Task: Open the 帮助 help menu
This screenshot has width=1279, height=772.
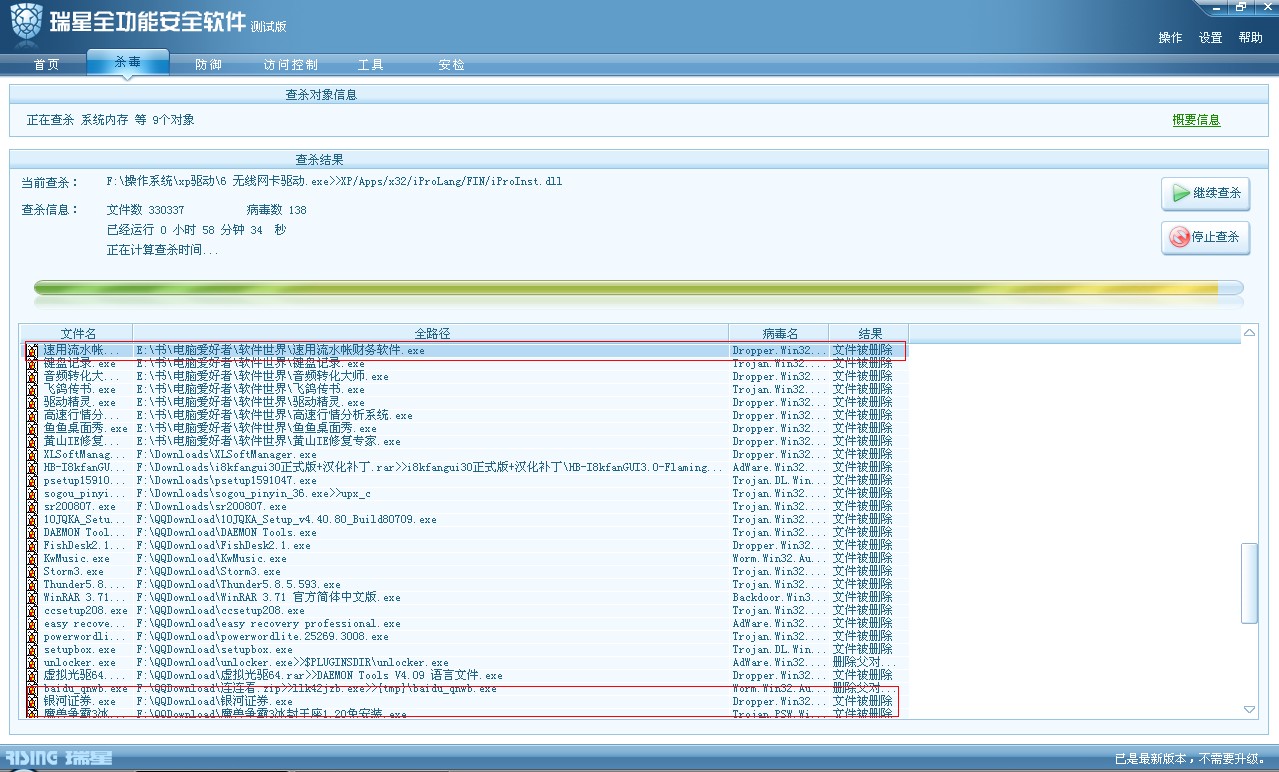Action: (1251, 38)
